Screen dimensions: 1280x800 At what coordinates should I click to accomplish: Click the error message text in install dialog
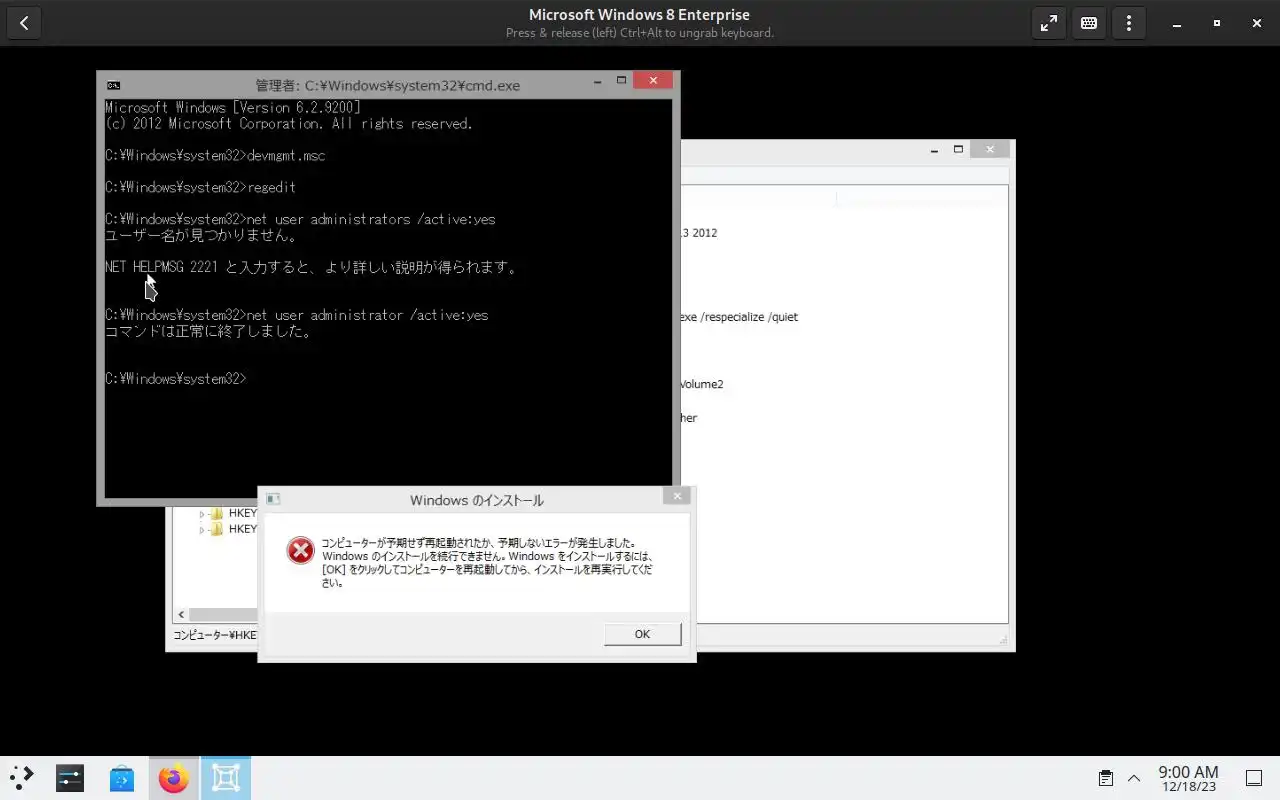point(487,563)
